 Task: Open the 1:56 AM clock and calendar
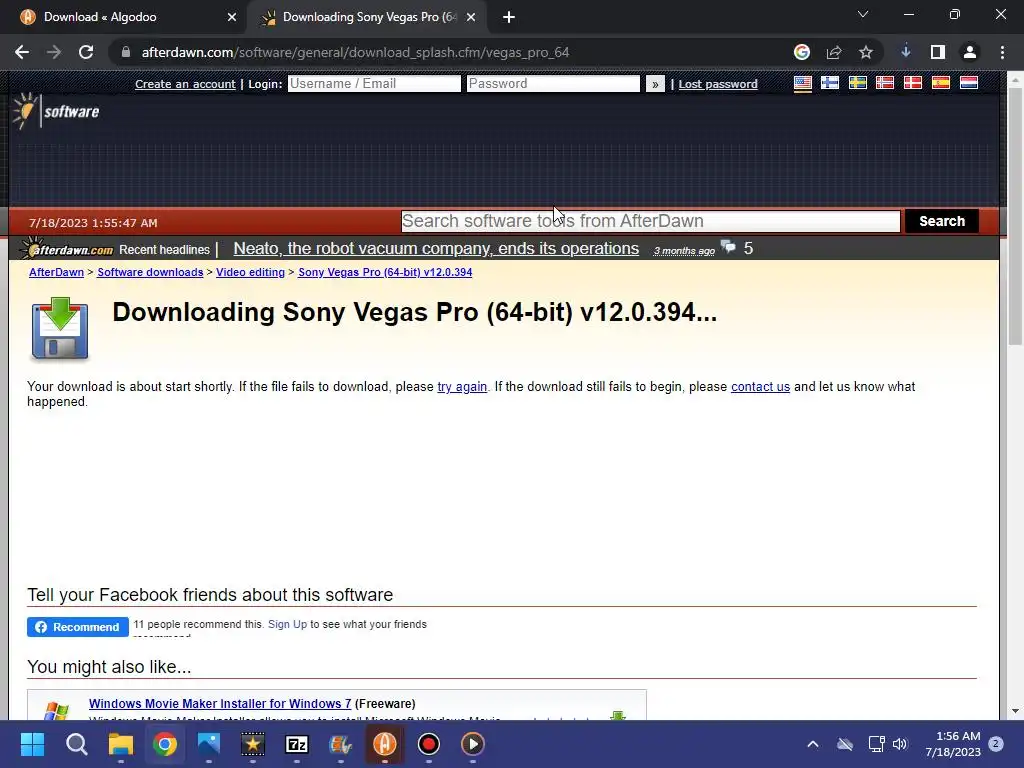pos(953,744)
